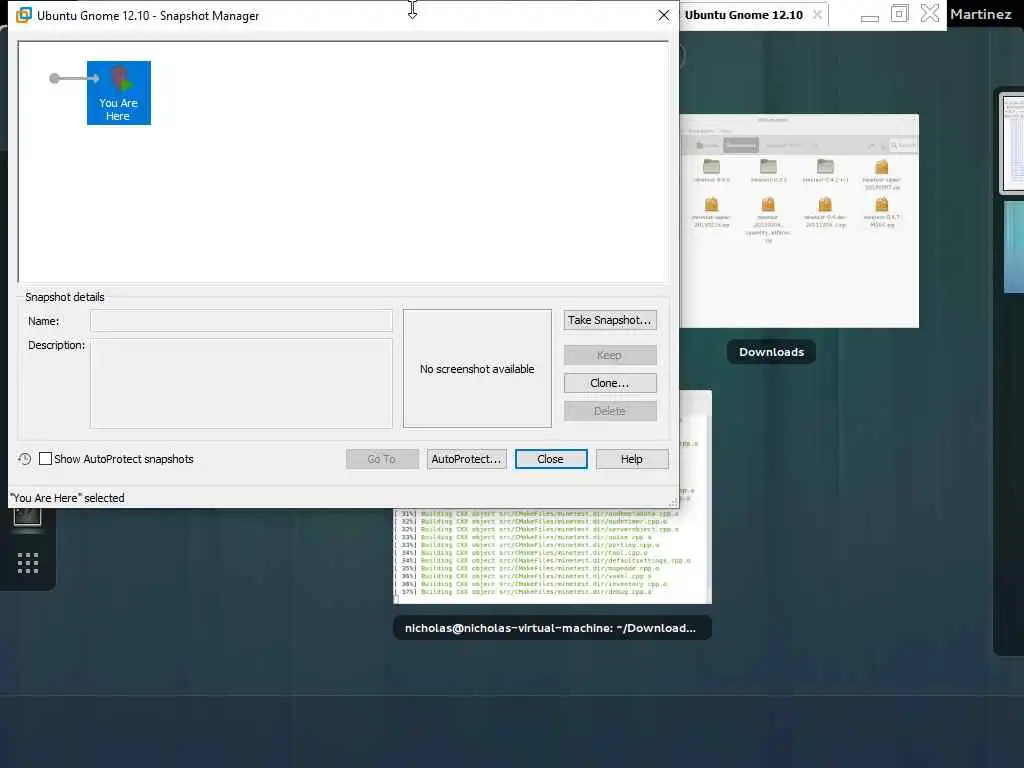Close the Ubuntu Gnome 12.10 tab
This screenshot has height=768, width=1024.
point(817,15)
